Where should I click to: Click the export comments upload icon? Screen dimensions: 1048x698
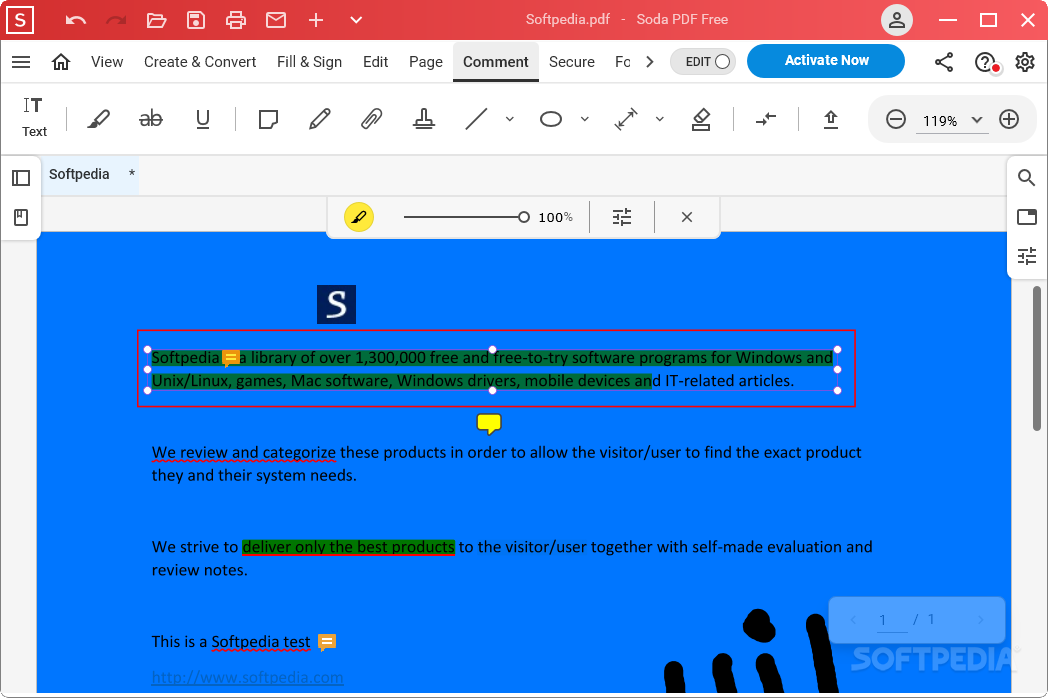tap(831, 120)
